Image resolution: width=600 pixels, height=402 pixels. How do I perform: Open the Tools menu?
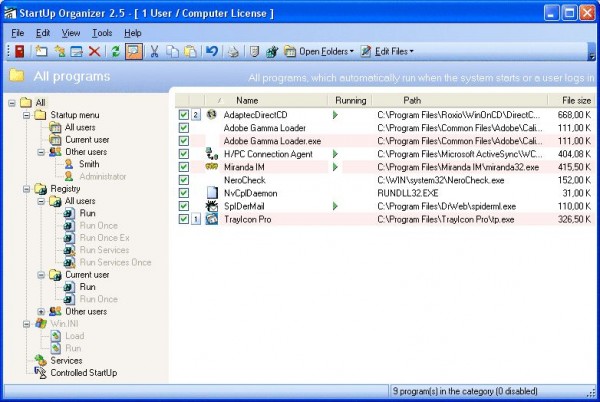click(102, 33)
